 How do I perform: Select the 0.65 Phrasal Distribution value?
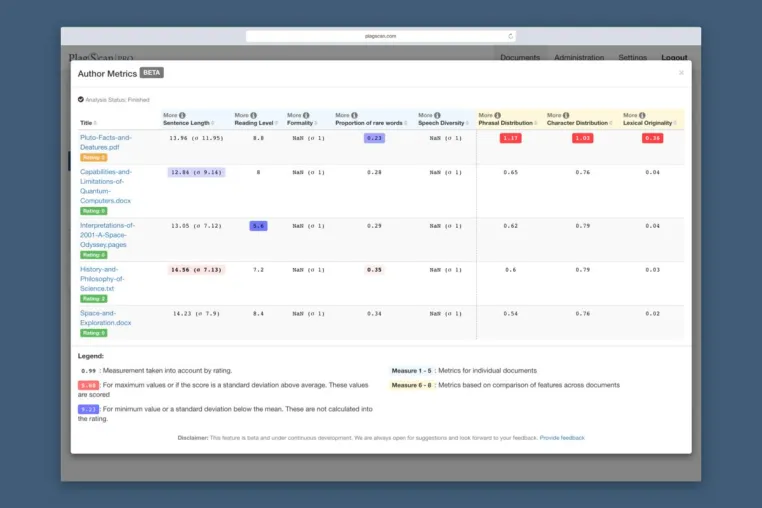point(510,172)
